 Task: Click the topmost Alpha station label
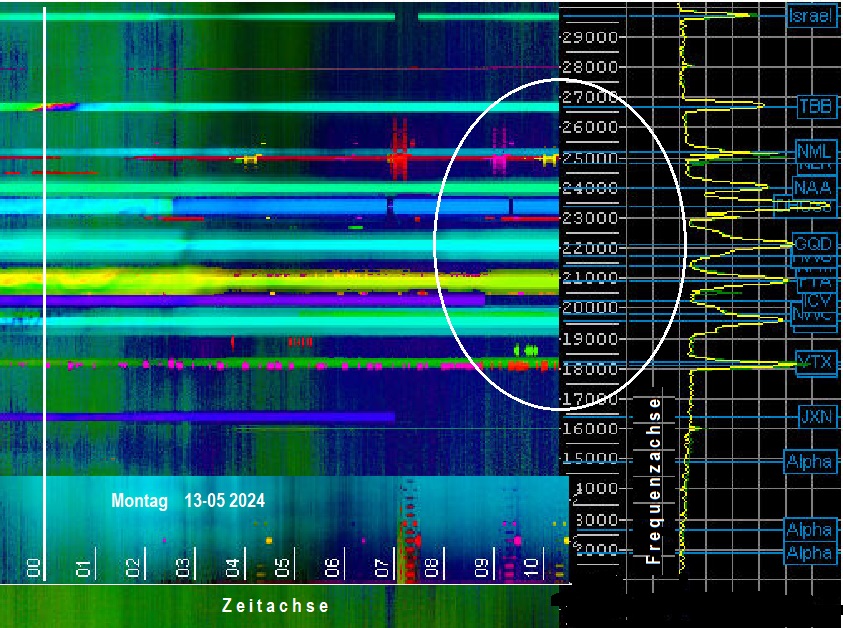809,461
